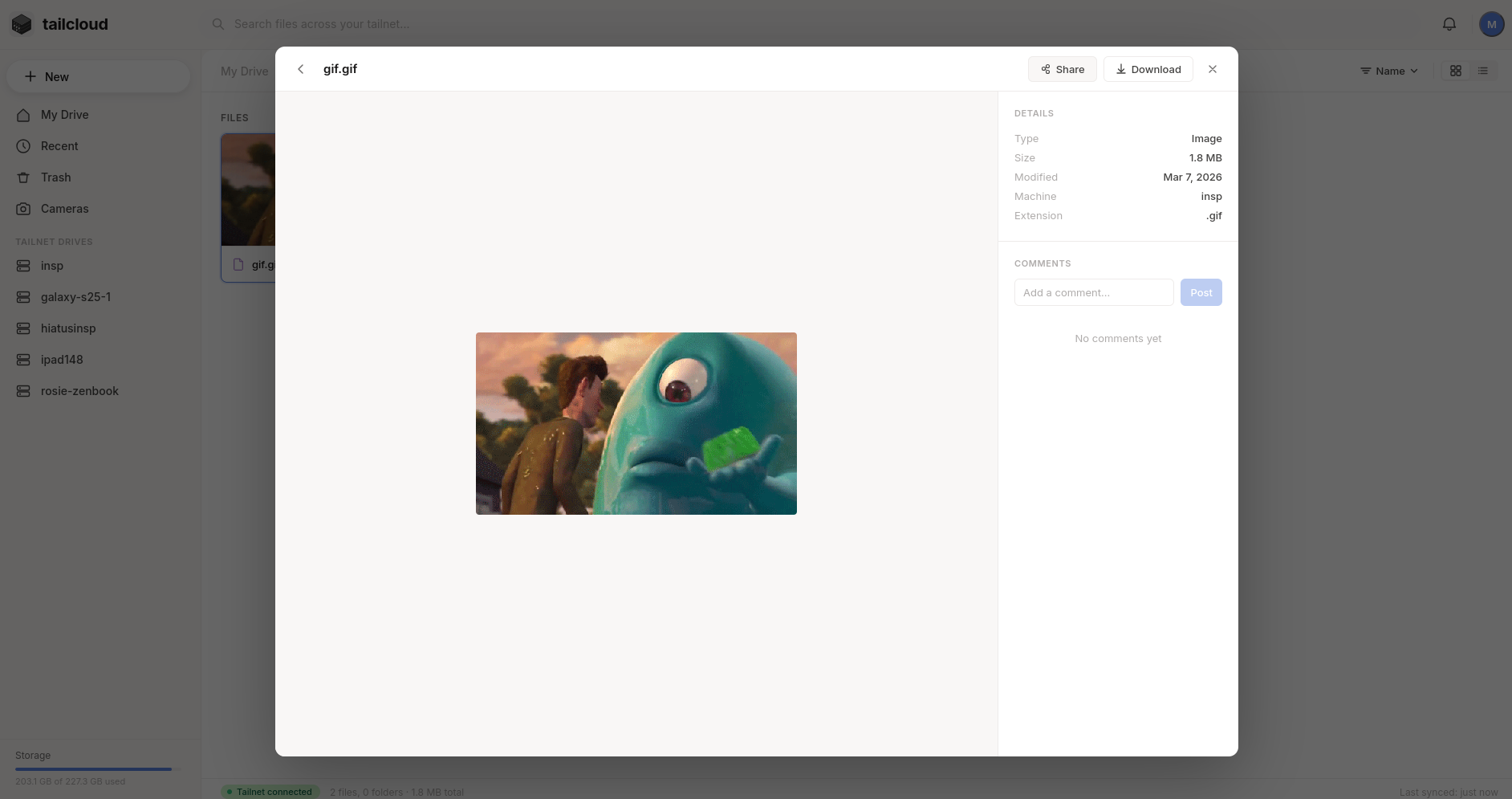The width and height of the screenshot is (1512, 799).
Task: Download the gif.gif file
Action: point(1148,69)
